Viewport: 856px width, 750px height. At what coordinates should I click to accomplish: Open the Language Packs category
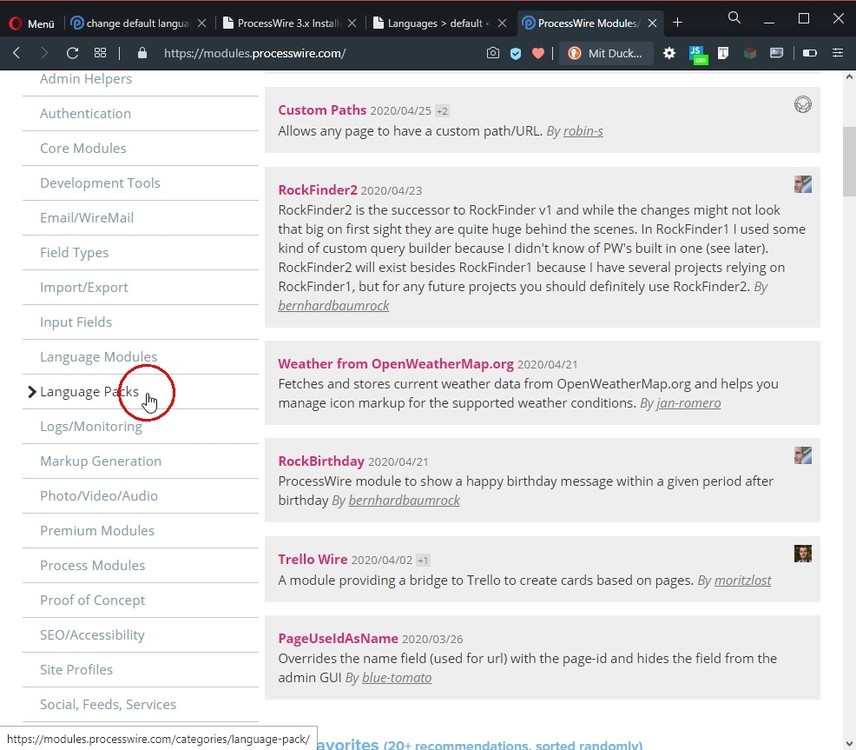point(89,392)
